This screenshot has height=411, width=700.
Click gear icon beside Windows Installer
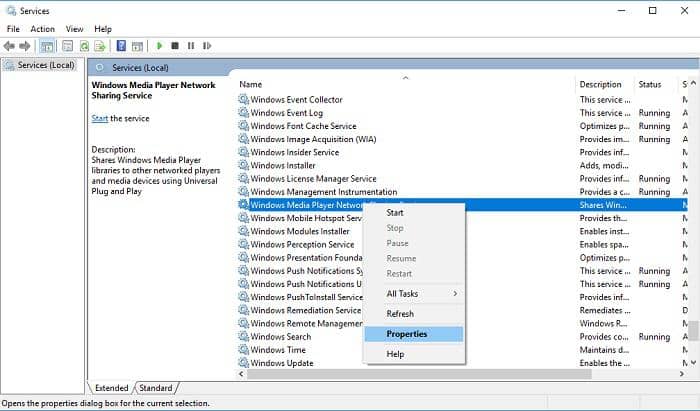tap(243, 165)
